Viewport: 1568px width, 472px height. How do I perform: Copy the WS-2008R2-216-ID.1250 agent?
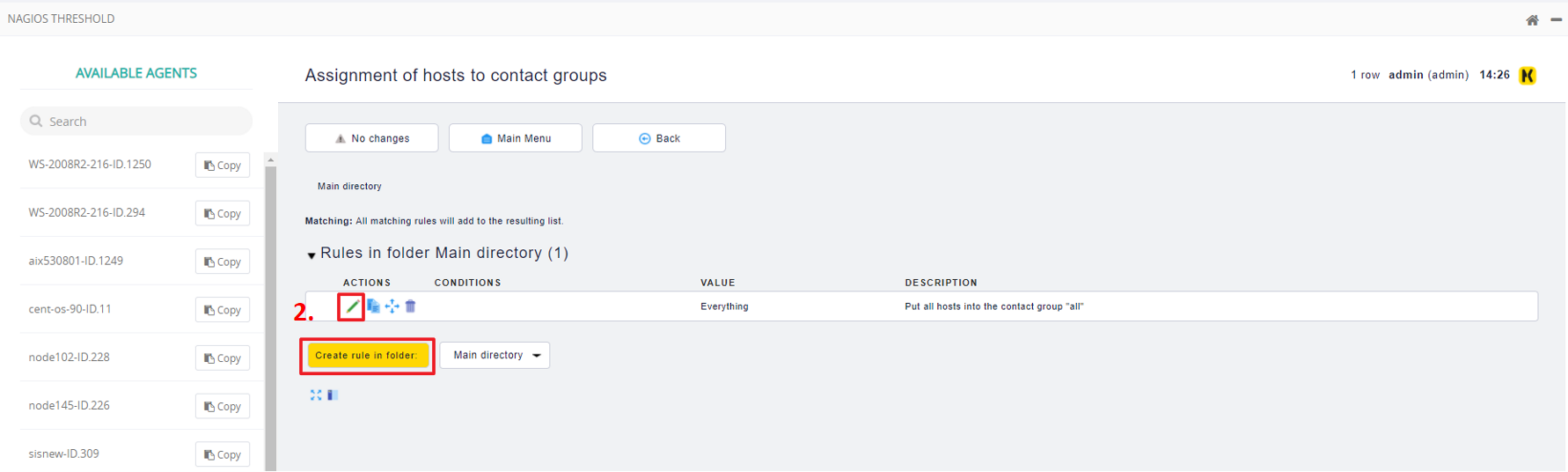coord(223,166)
